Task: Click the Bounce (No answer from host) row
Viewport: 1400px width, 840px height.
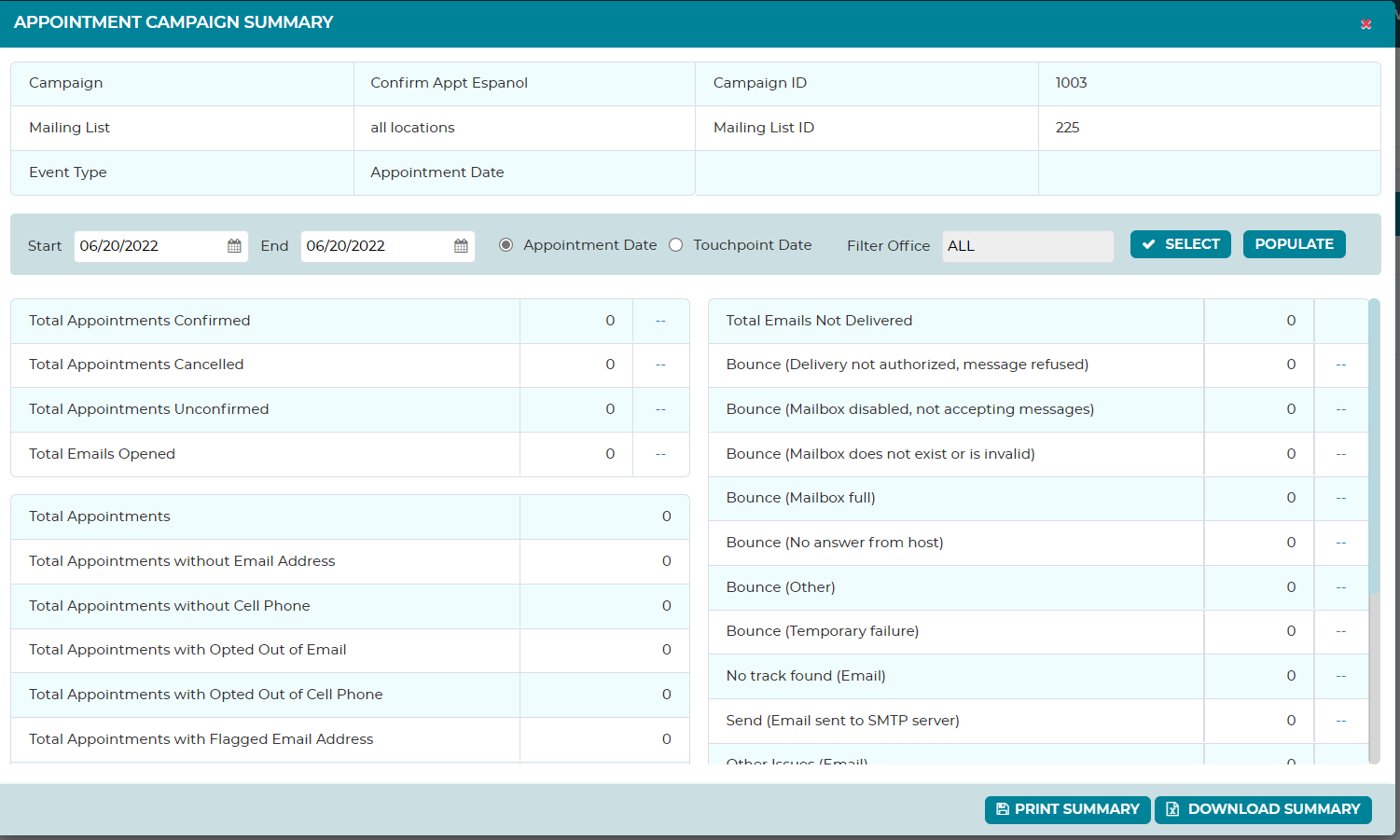Action: coord(1038,543)
